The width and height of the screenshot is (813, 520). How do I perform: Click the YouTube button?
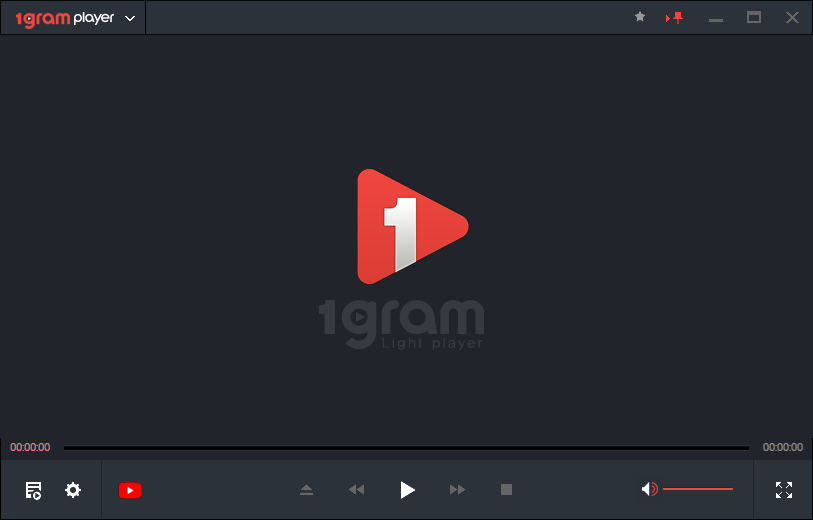coord(130,490)
